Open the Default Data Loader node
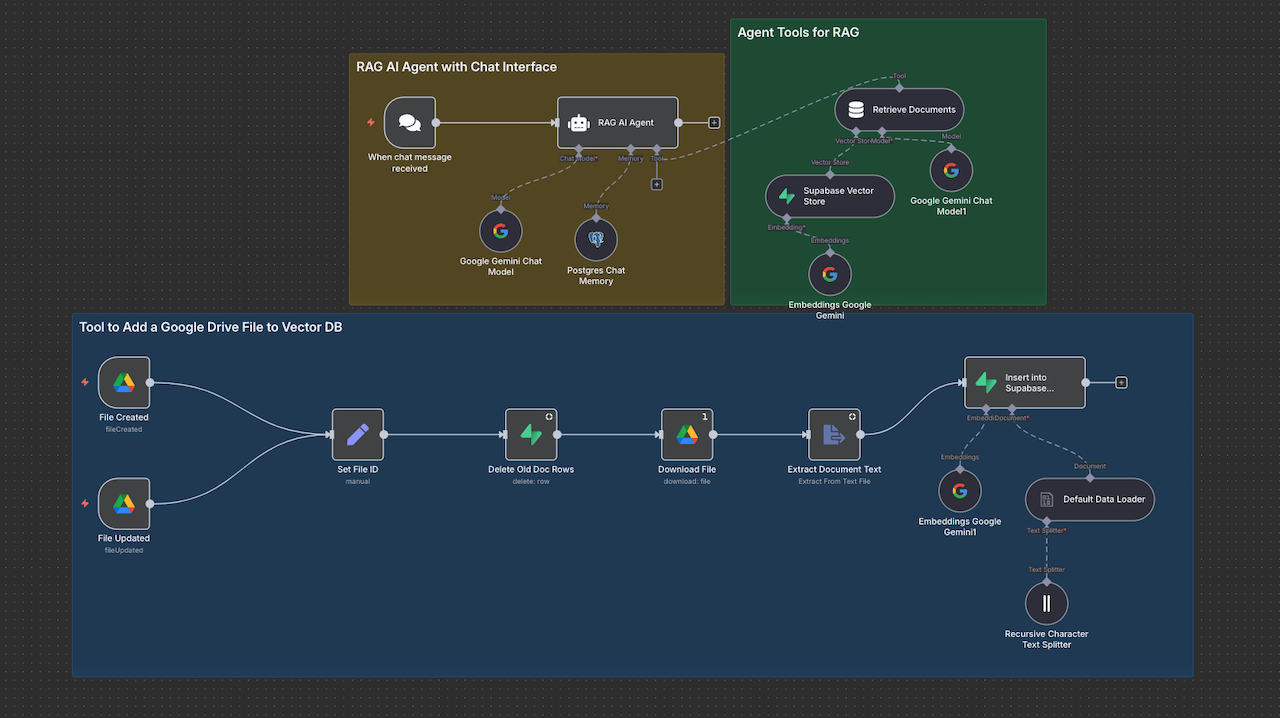The image size is (1280, 718). [x=1089, y=499]
